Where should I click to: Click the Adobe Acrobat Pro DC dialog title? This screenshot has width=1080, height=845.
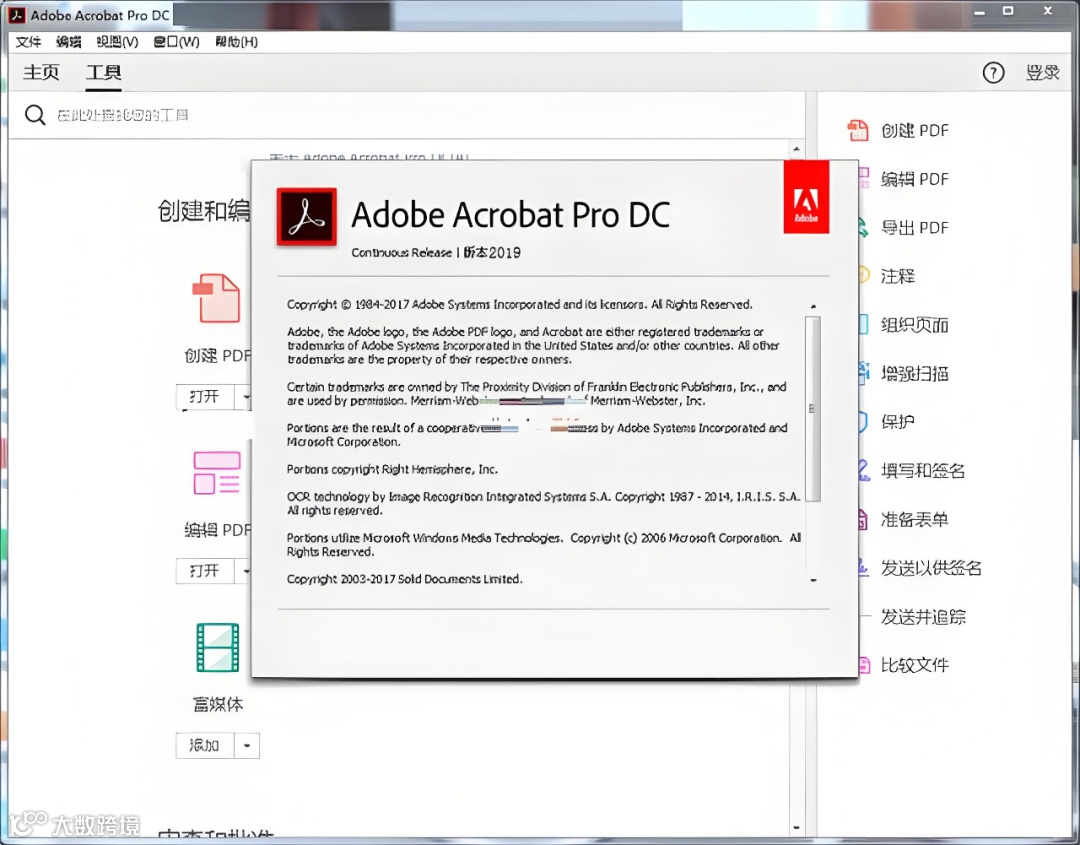tap(510, 214)
